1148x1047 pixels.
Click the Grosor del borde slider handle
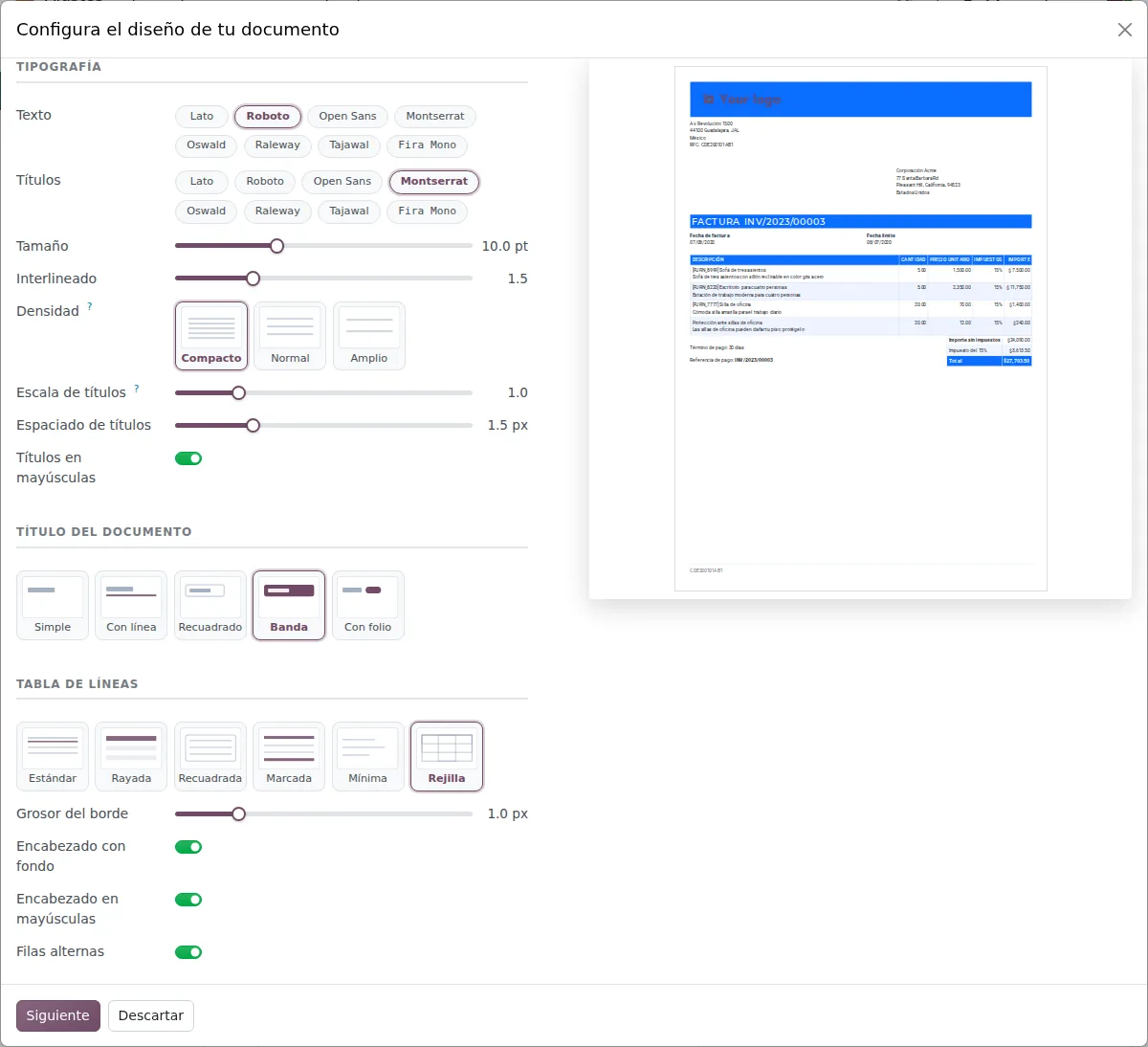tap(239, 814)
